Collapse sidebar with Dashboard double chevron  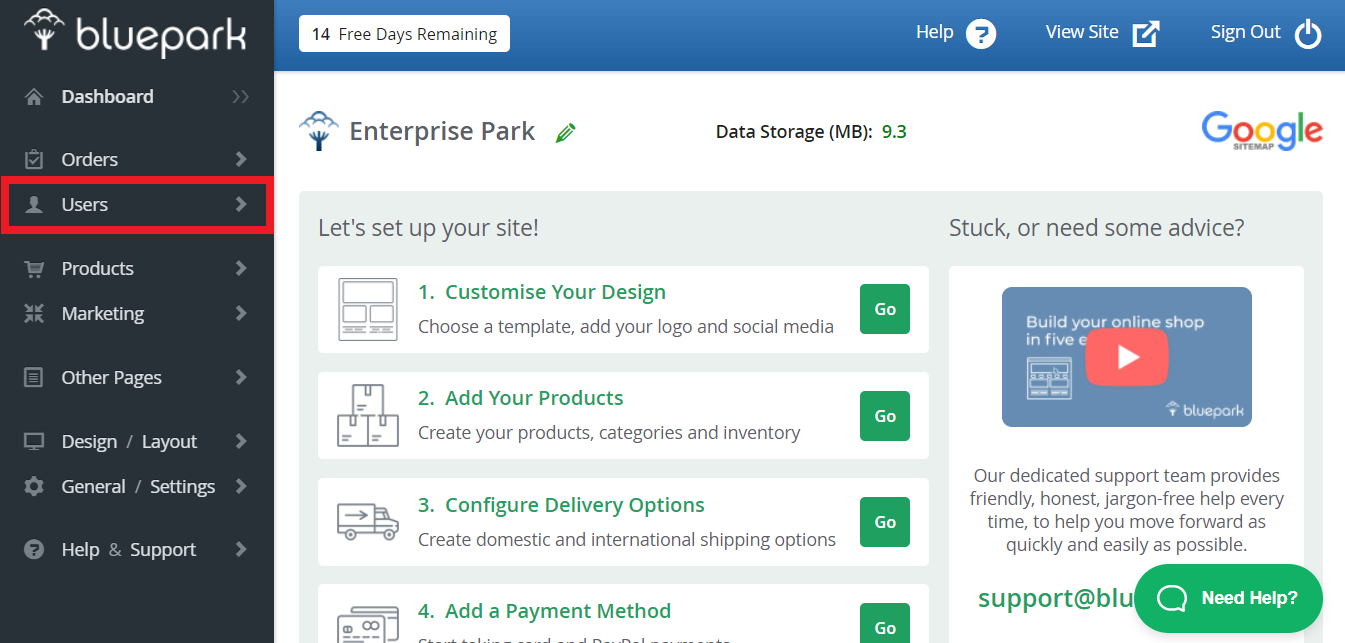coord(240,97)
